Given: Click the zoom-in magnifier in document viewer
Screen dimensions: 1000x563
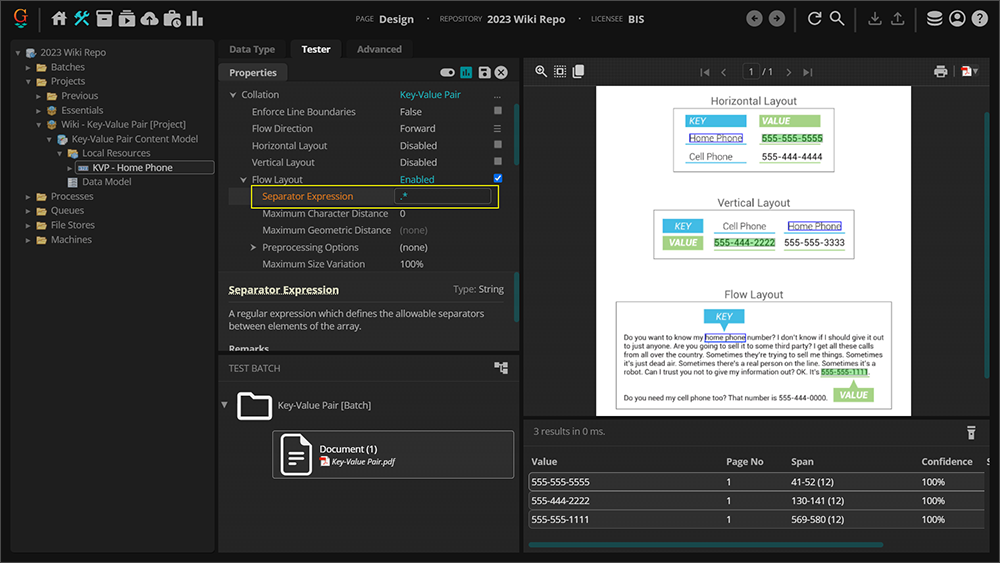Looking at the screenshot, I should coord(541,72).
